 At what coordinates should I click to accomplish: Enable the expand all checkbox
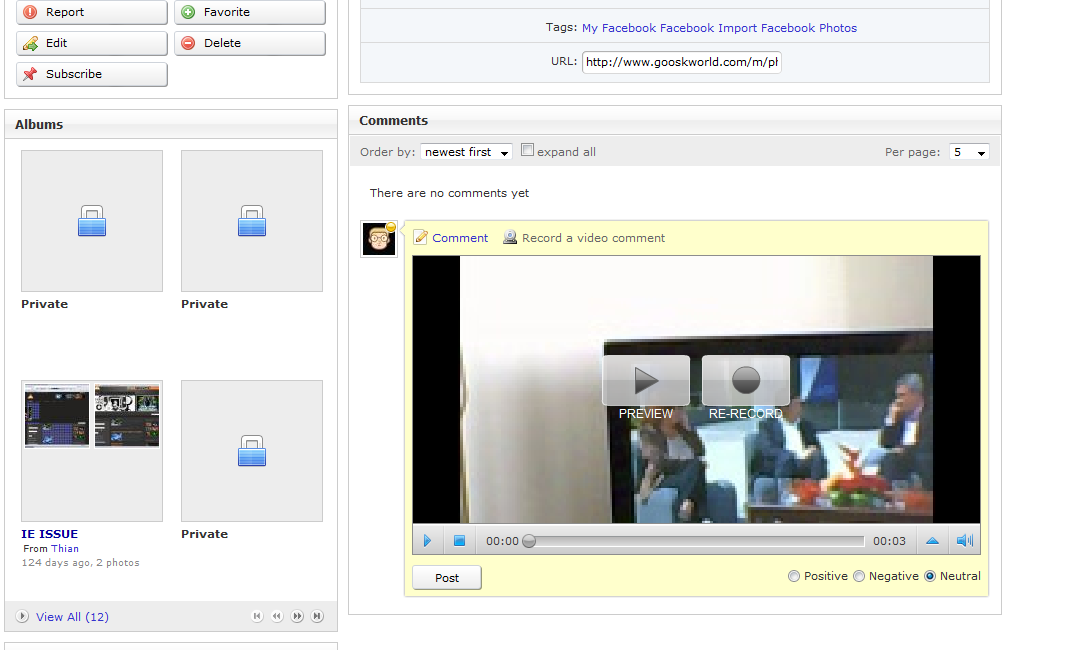click(528, 151)
